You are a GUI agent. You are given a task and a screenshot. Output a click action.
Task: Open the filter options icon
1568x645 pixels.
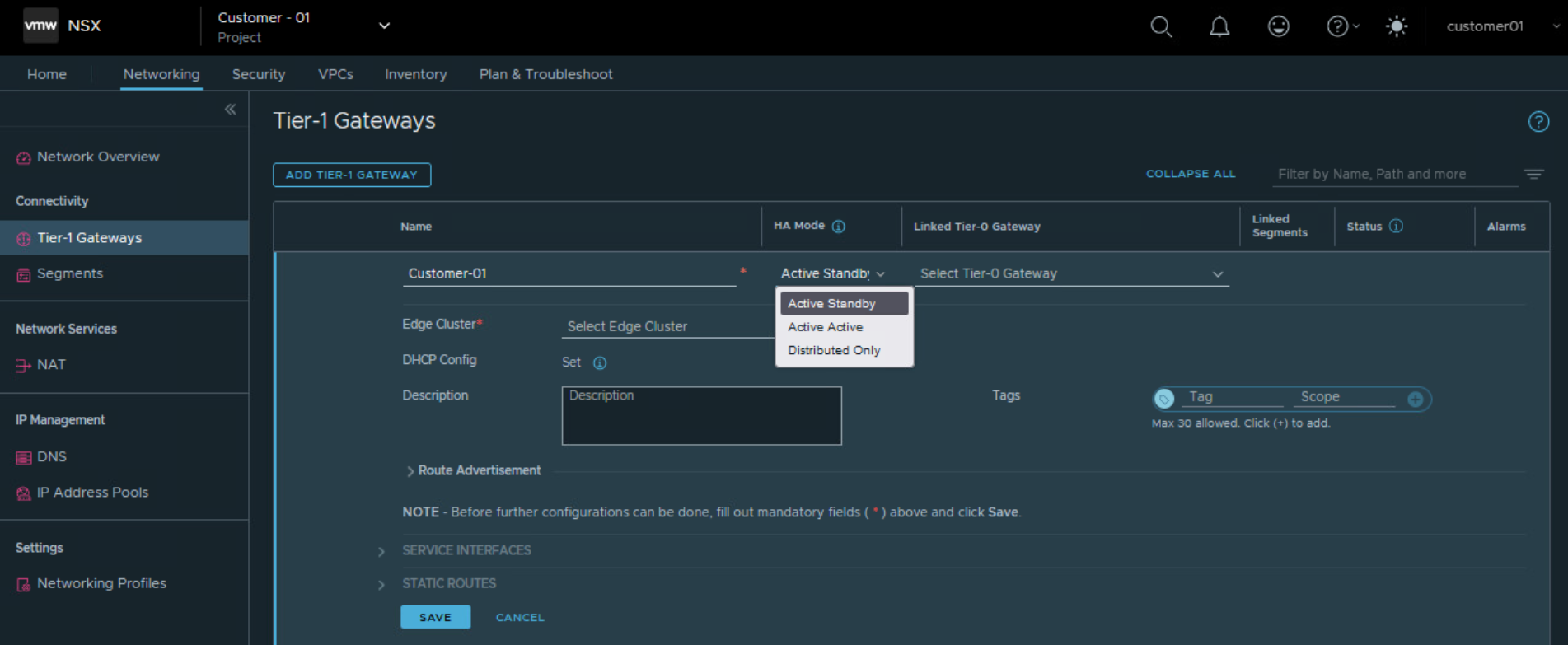pyautogui.click(x=1533, y=174)
